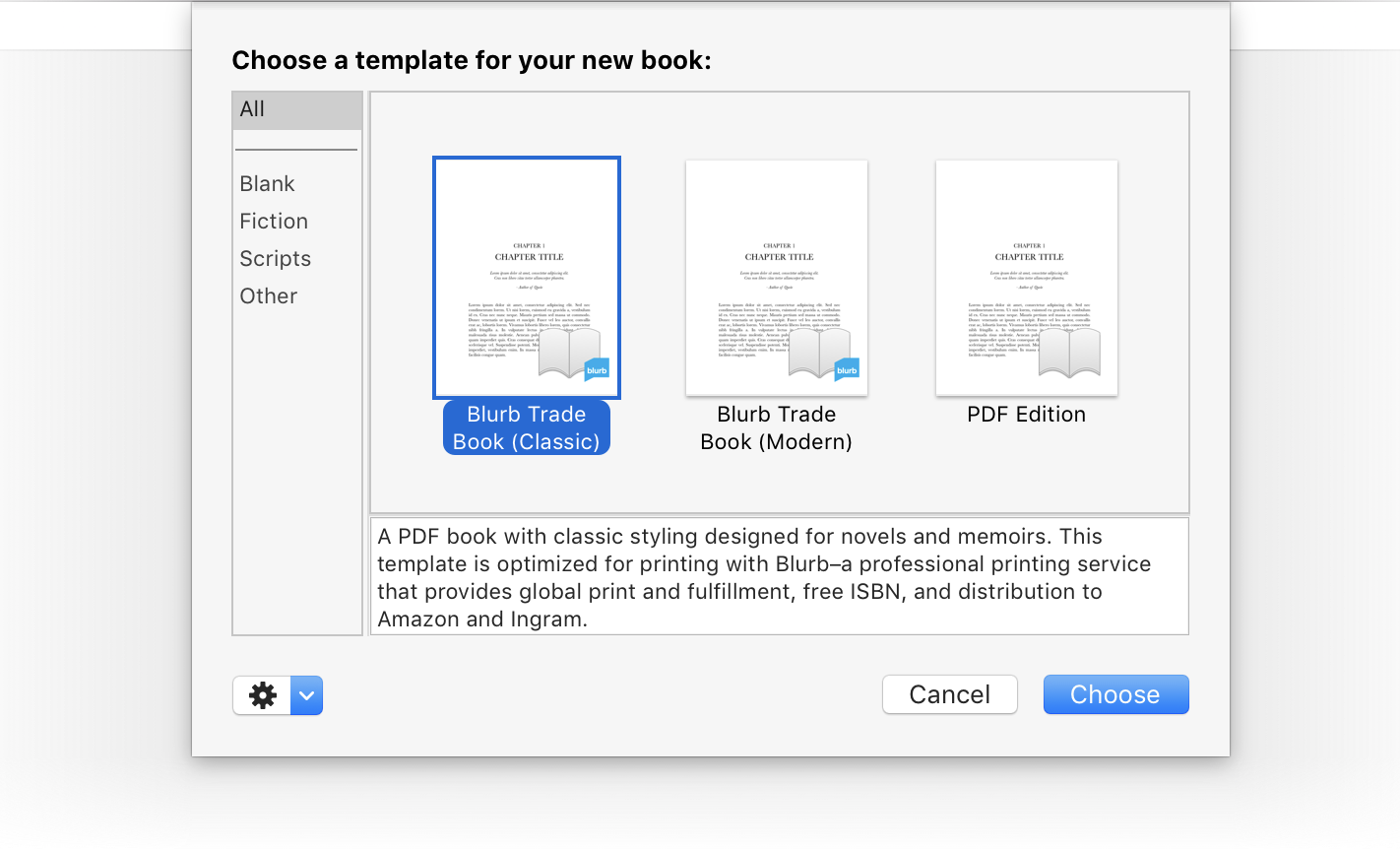Viewport: 1400px width, 849px height.
Task: Open the gear menu dropdown arrow
Action: point(307,695)
